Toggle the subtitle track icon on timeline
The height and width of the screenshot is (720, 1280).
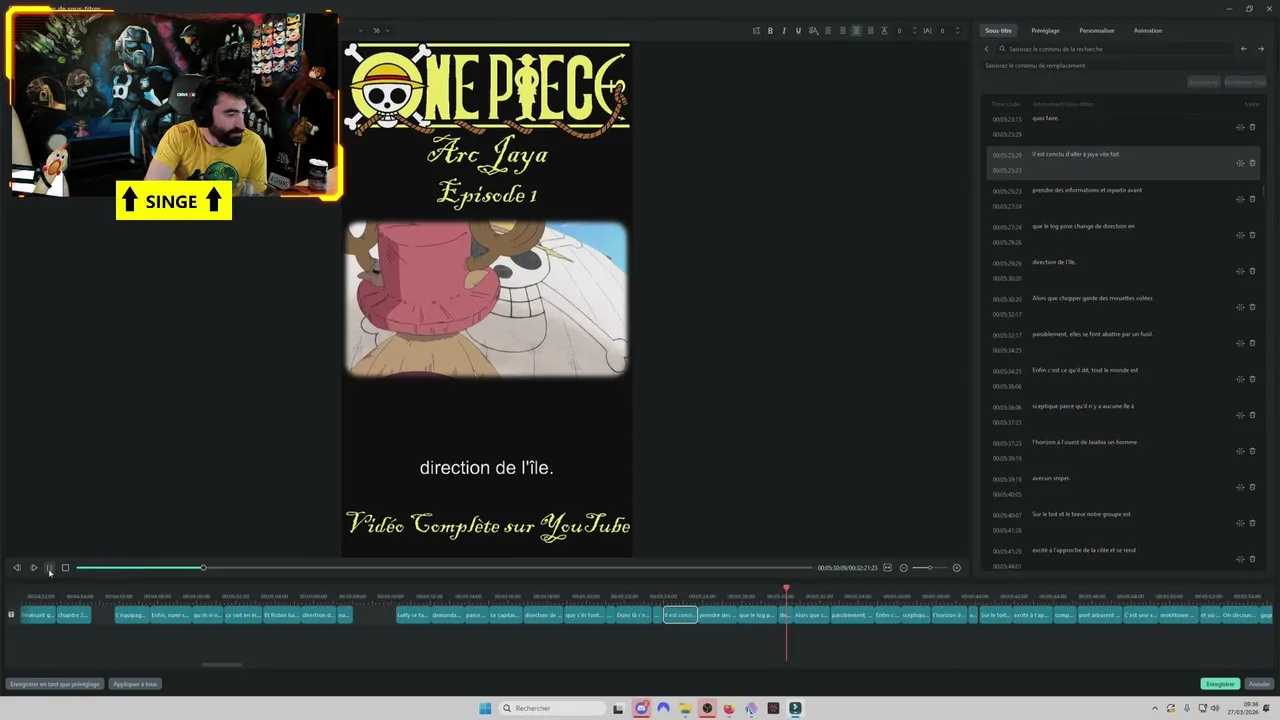coord(11,614)
